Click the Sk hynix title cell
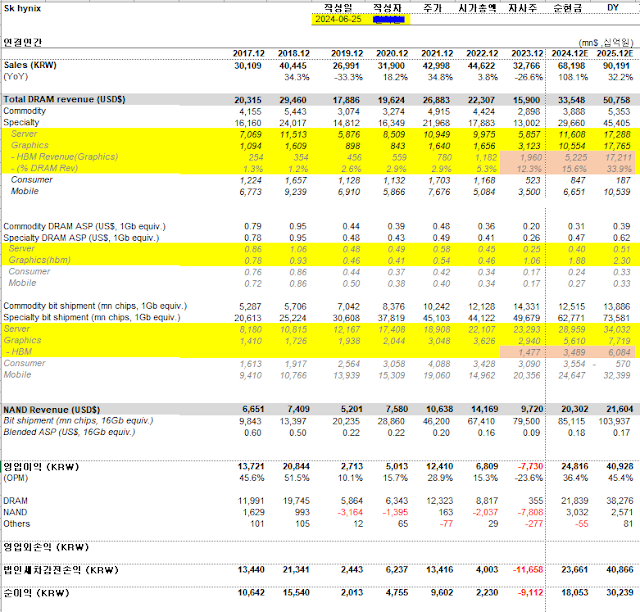640x612 pixels. pos(22,8)
